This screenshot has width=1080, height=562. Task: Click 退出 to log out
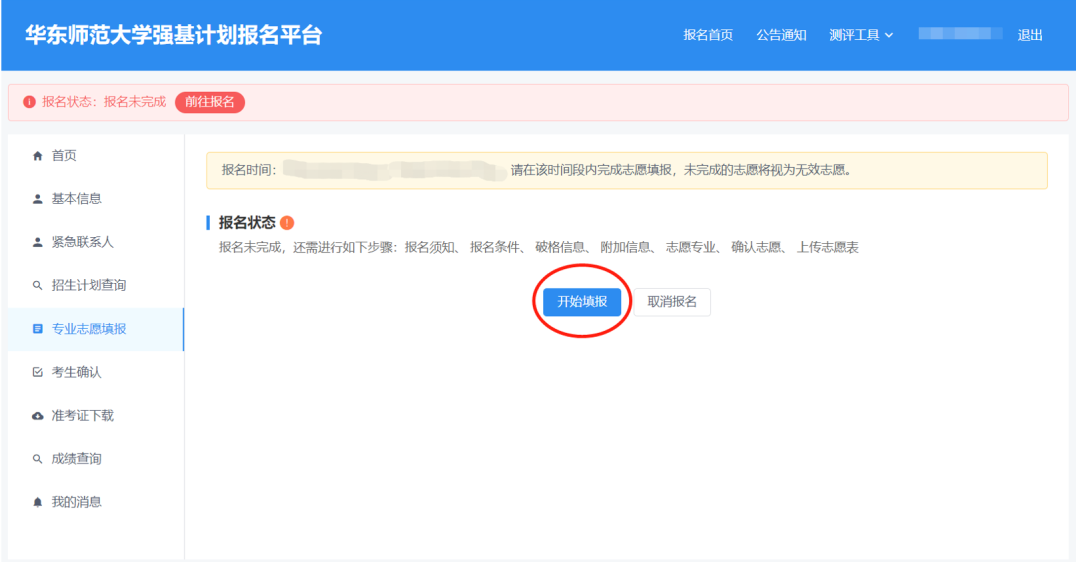click(1030, 35)
